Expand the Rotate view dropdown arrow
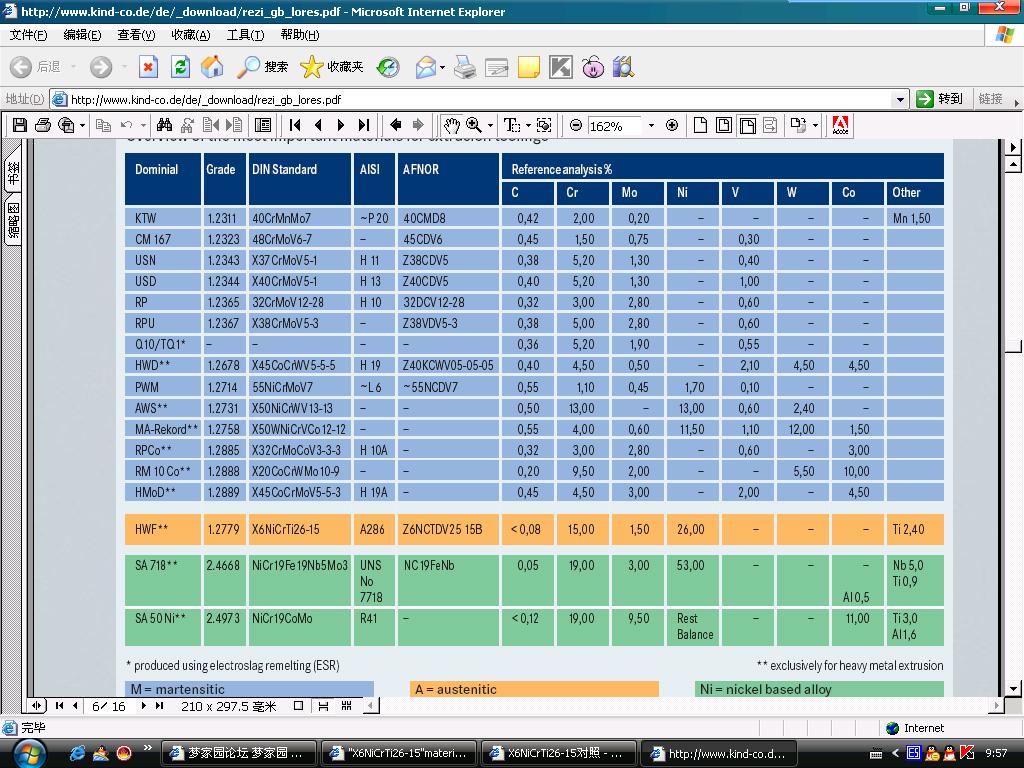 point(815,125)
